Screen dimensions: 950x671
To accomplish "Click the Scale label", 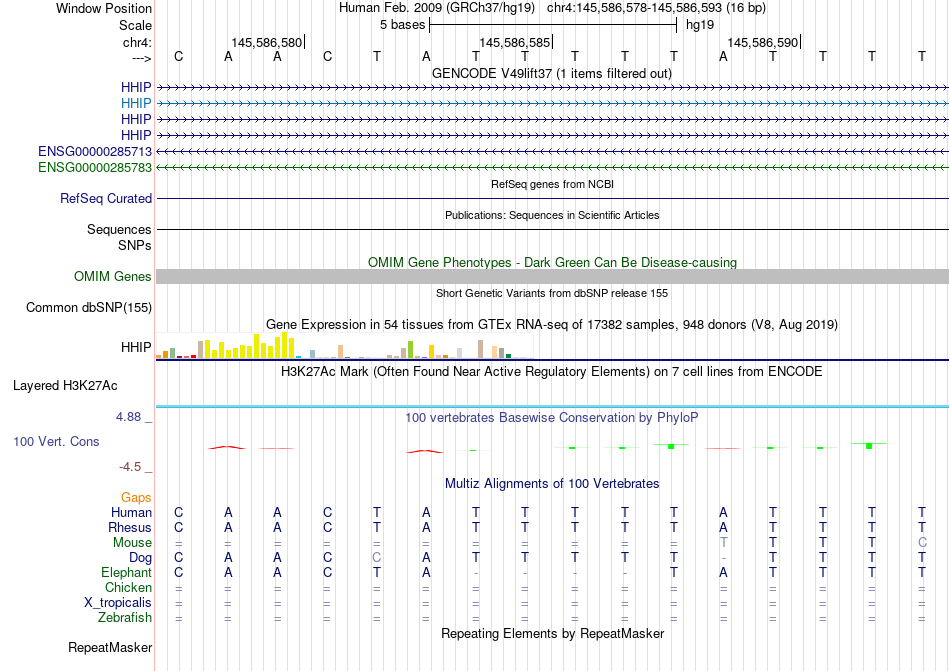I will [135, 25].
